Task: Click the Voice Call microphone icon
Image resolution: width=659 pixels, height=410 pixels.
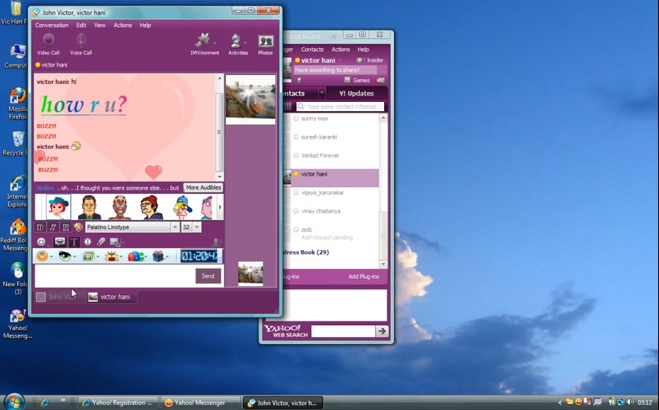Action: (x=81, y=41)
